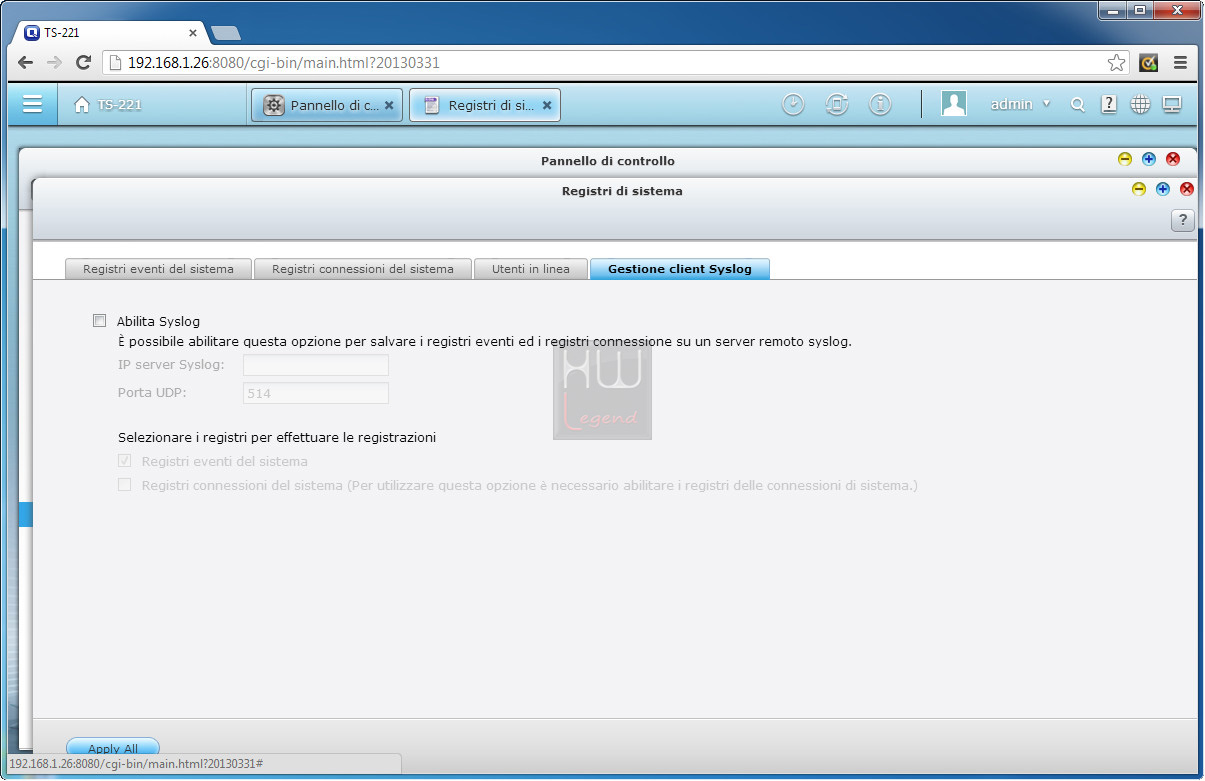
Task: Reload the browser page
Action: [x=84, y=62]
